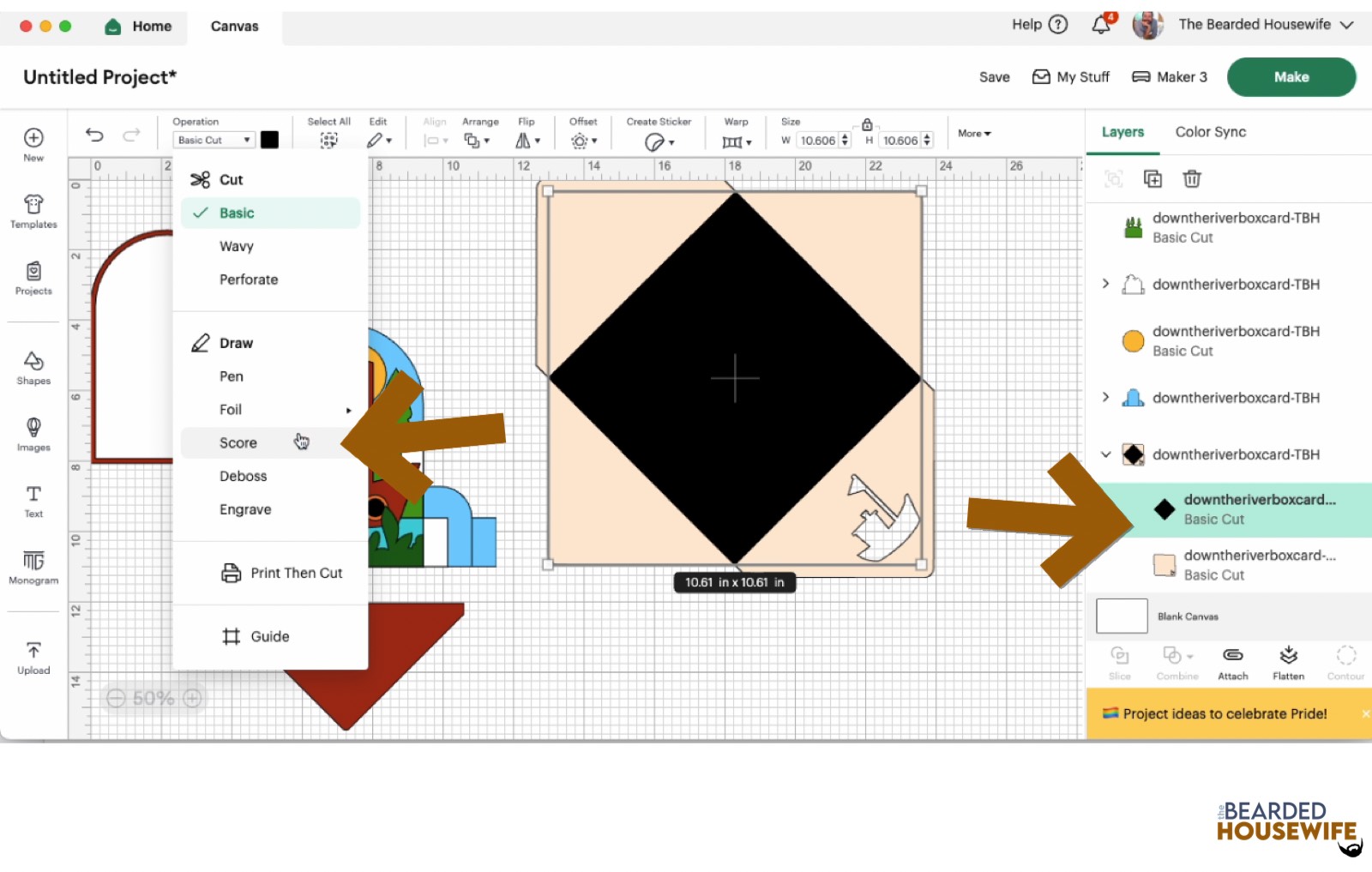Switch to the Layers tab
This screenshot has width=1372, height=872.
1122,132
